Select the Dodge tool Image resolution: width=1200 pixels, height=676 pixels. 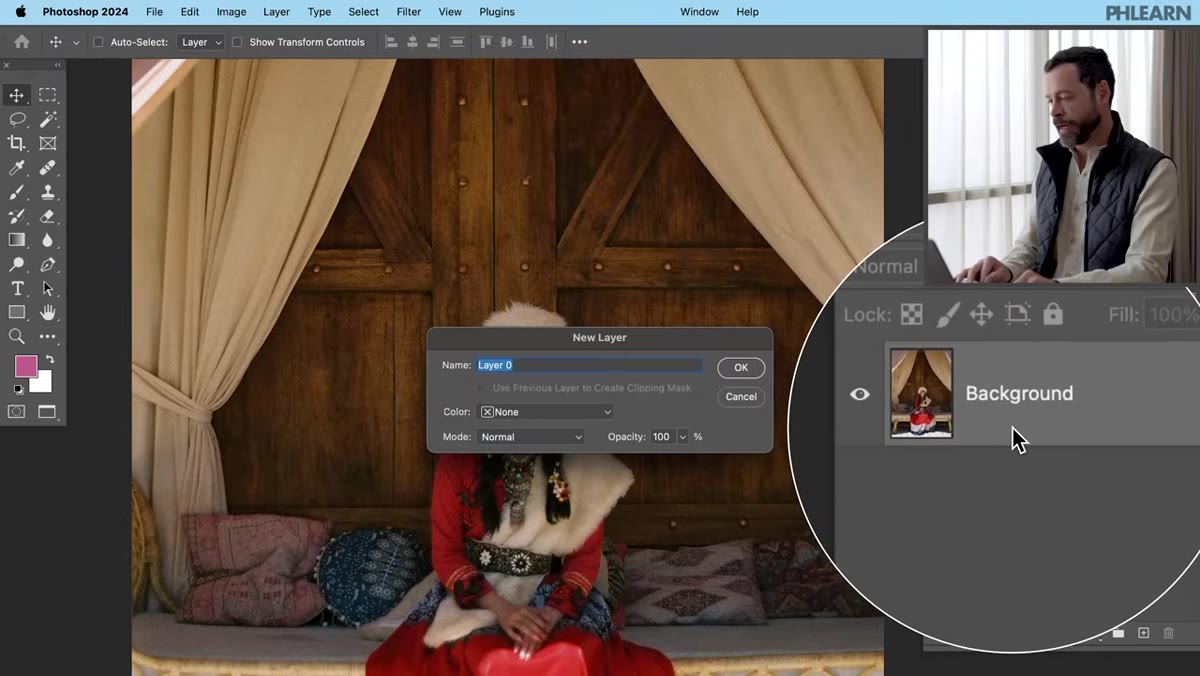17,265
